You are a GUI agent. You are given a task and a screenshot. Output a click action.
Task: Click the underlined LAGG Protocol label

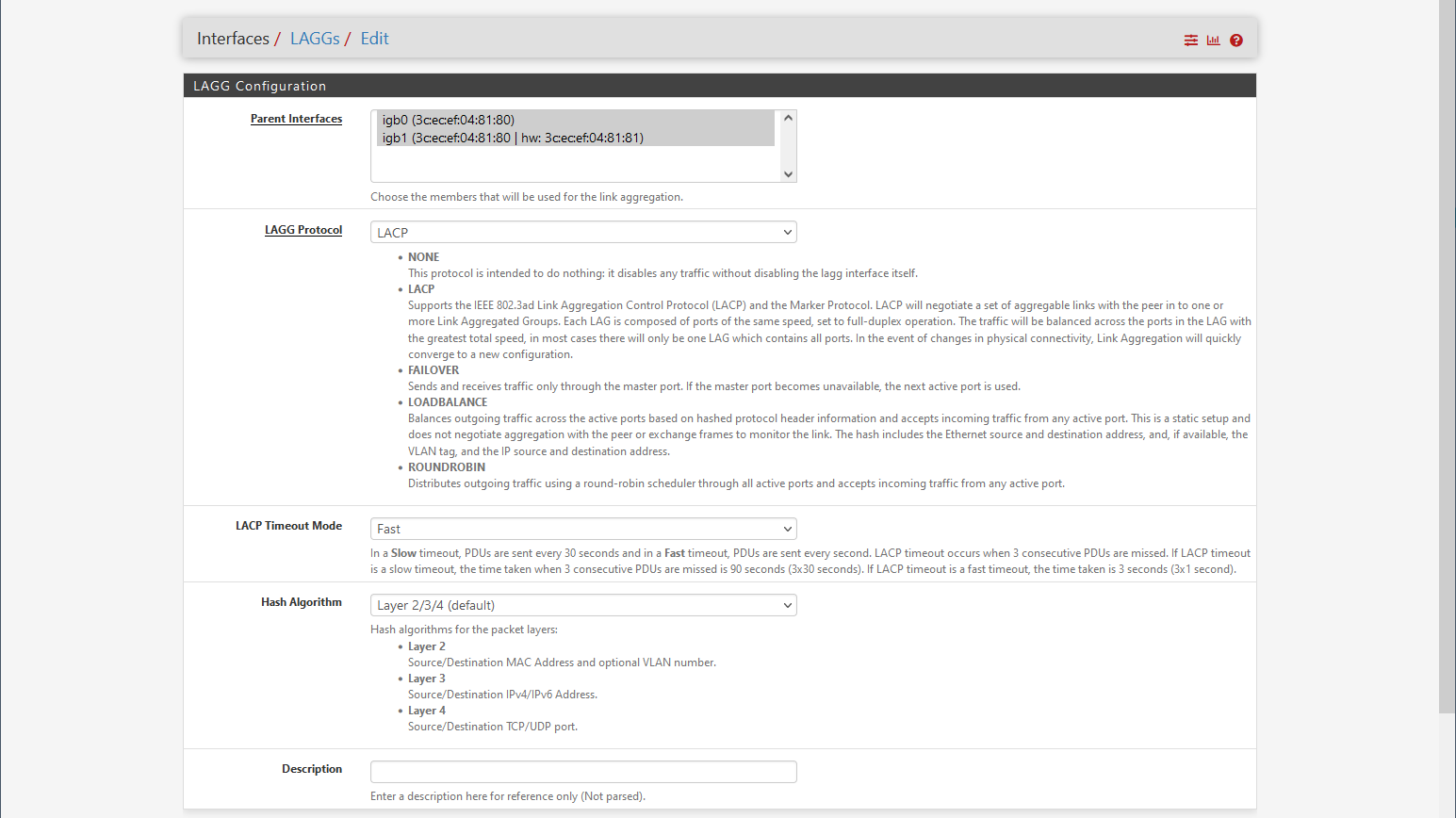[303, 230]
